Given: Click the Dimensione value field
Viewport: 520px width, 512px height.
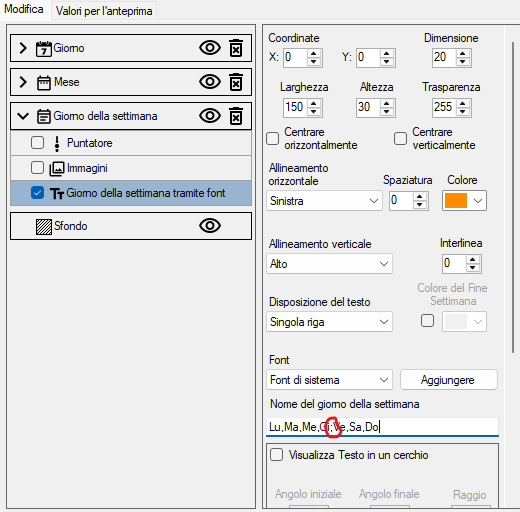Looking at the screenshot, I should point(444,58).
